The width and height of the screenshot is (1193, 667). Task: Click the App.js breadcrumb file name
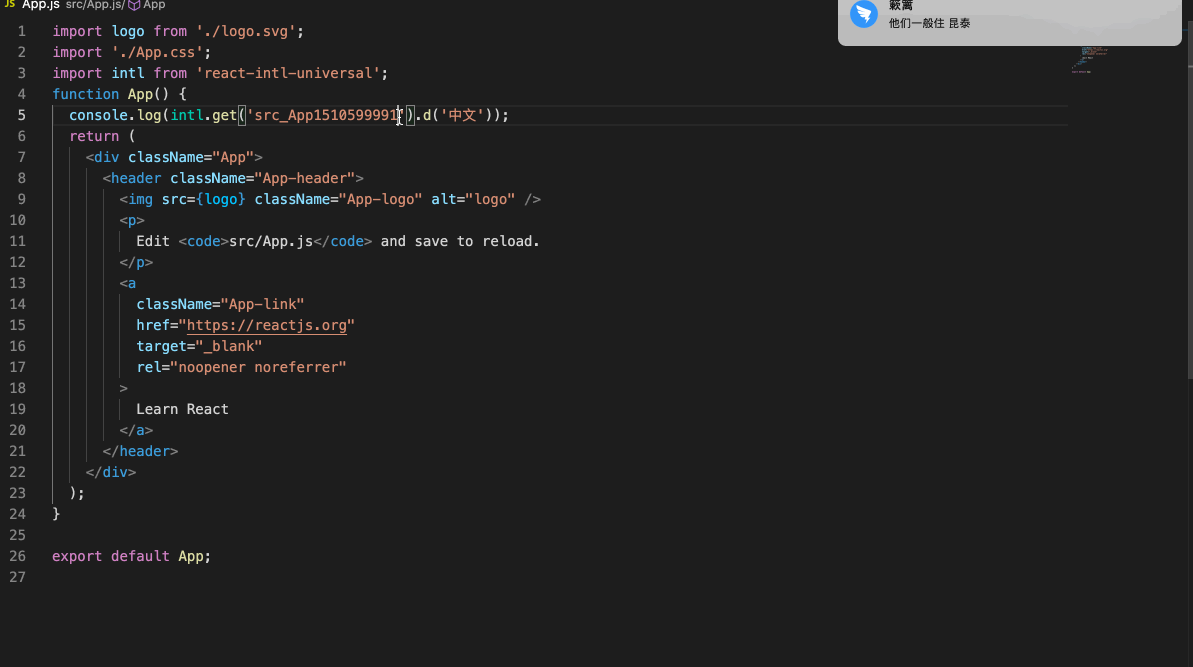[40, 5]
